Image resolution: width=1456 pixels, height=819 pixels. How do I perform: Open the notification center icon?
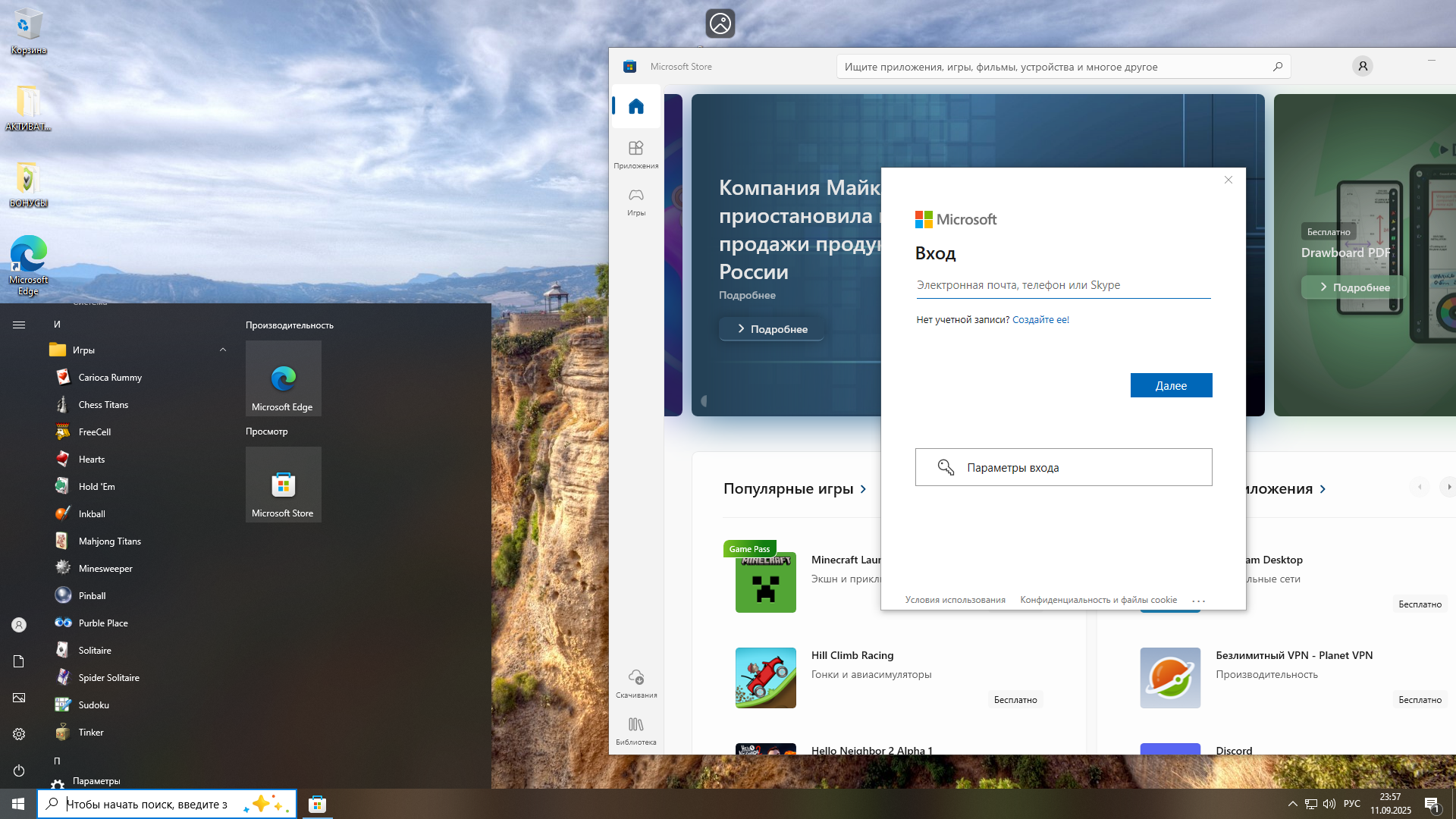[1432, 804]
